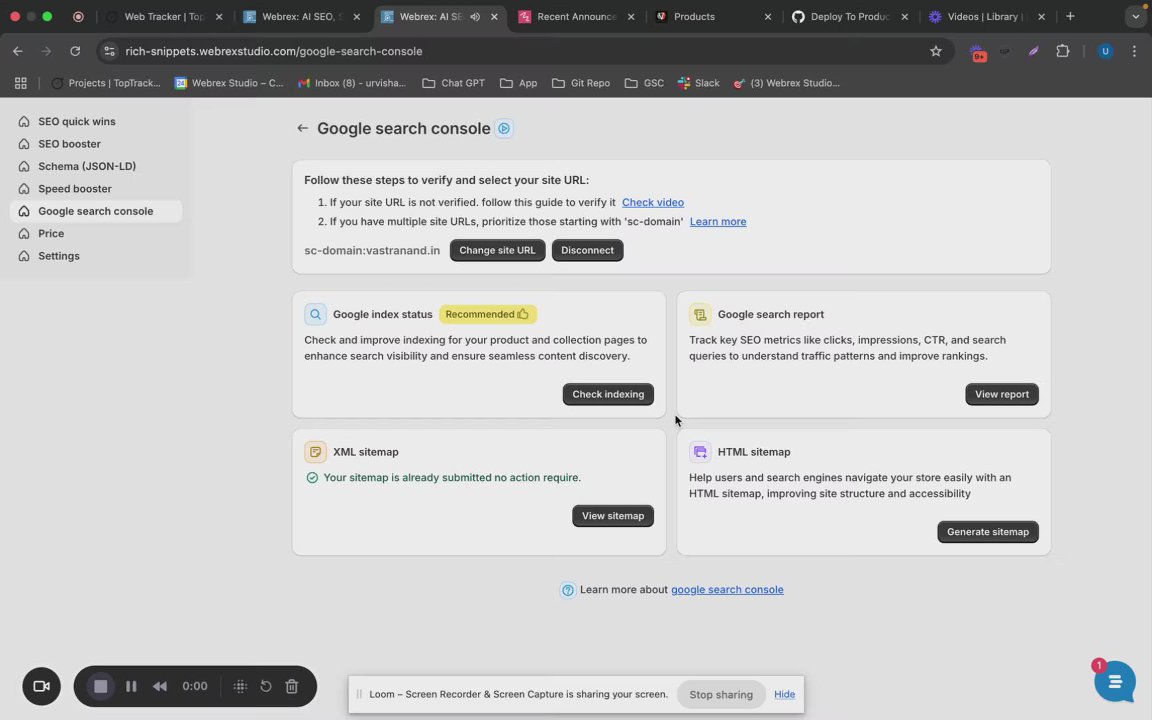The height and width of the screenshot is (720, 1152).
Task: Click the Change site URL button
Action: 497,251
